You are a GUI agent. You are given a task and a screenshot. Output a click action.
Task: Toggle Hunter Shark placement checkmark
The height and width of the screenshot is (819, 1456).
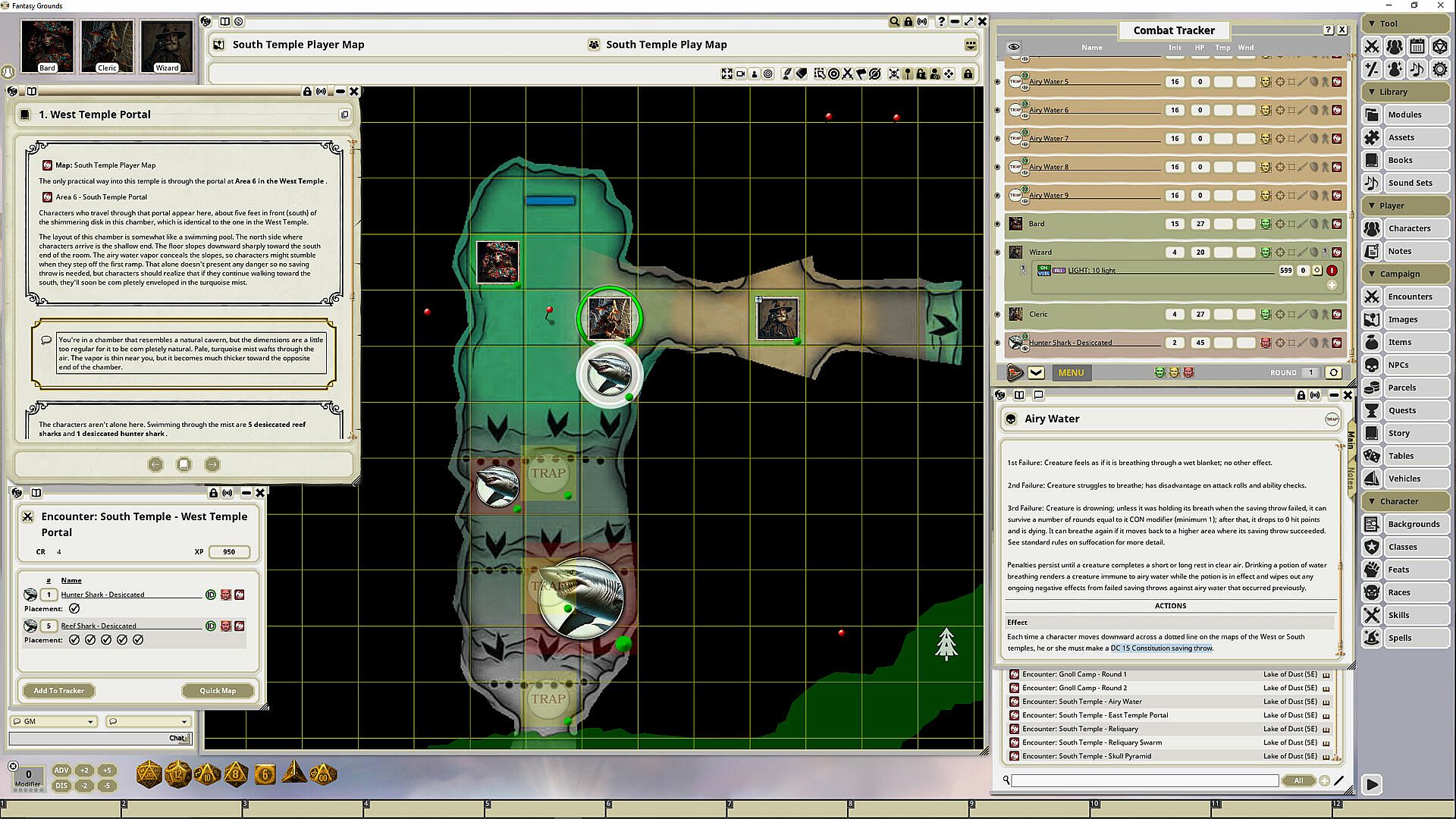click(74, 609)
